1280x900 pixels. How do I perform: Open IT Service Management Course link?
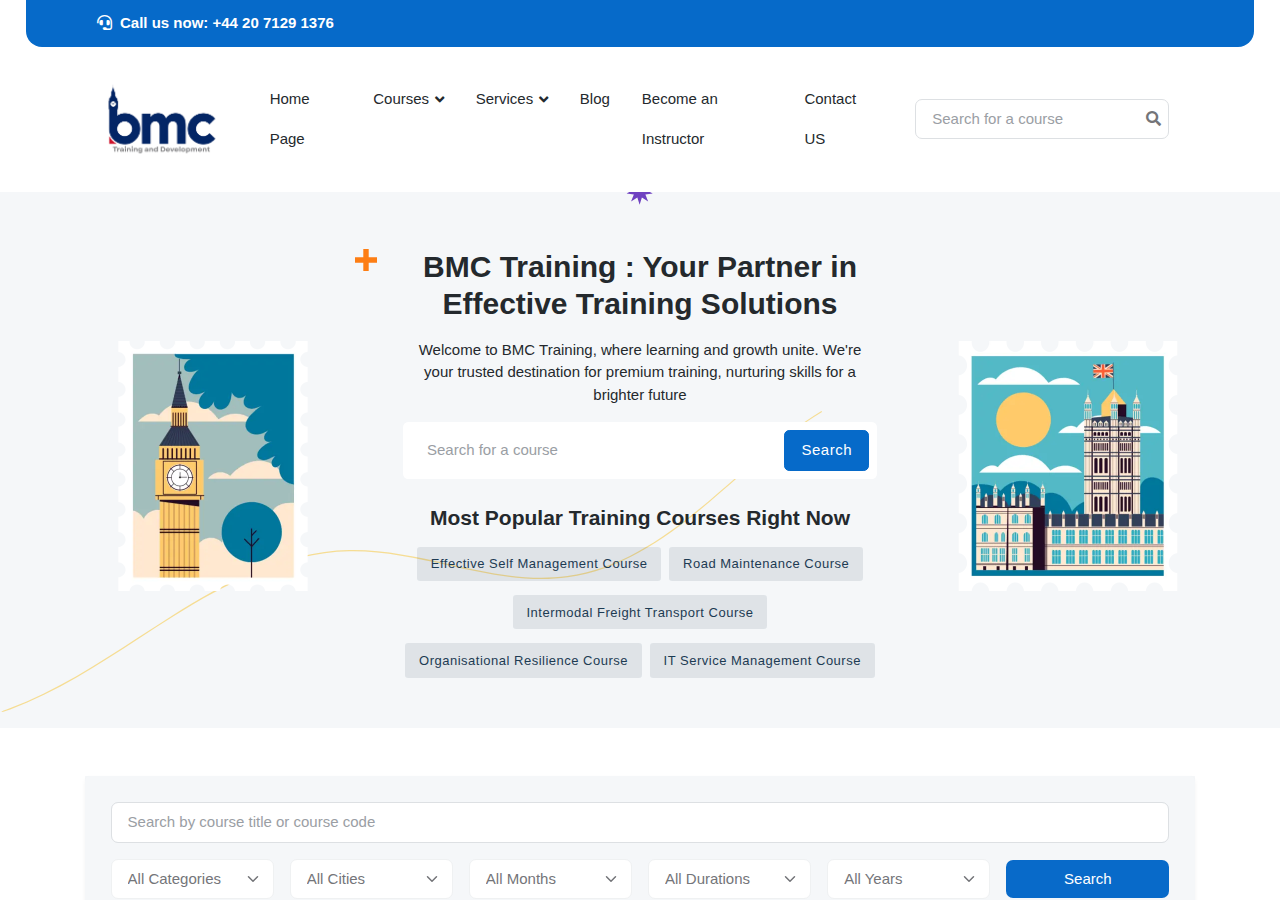762,661
